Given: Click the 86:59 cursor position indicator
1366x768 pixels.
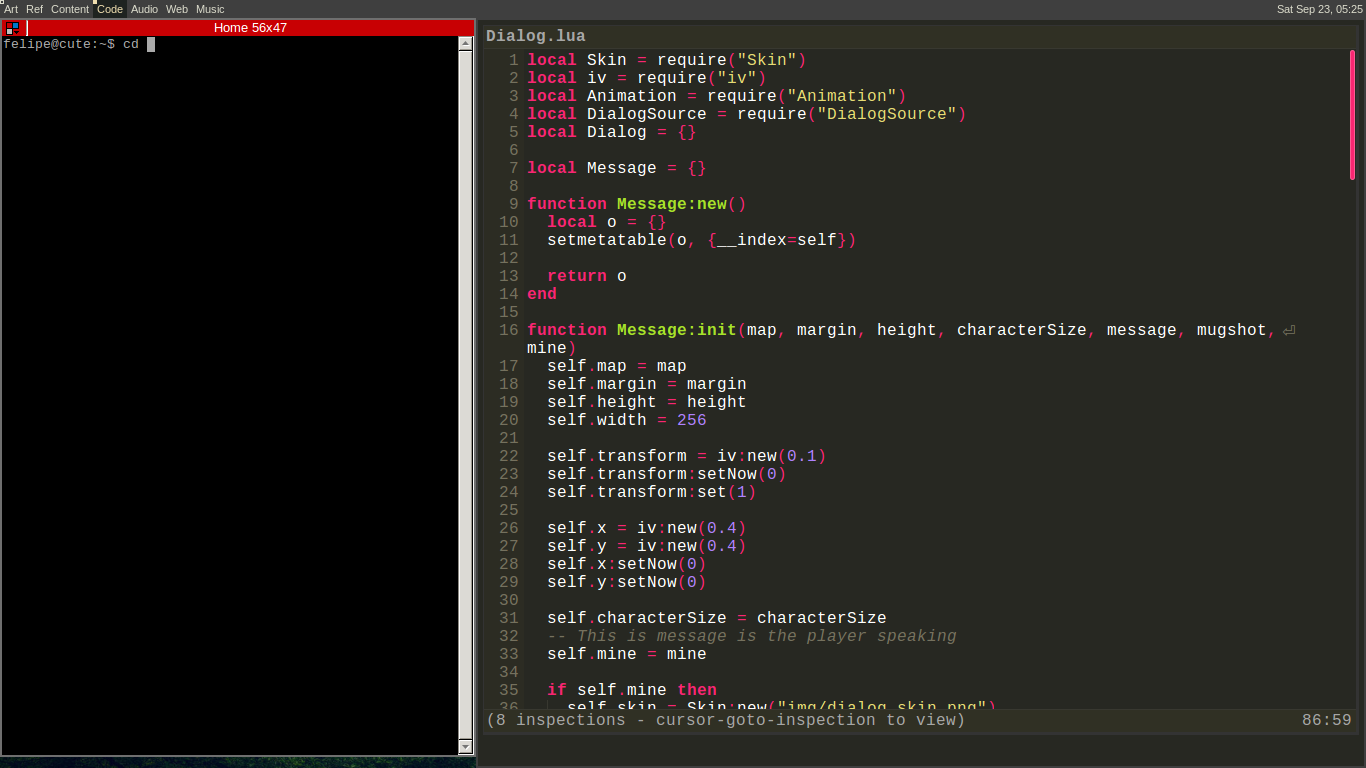Looking at the screenshot, I should [1326, 720].
